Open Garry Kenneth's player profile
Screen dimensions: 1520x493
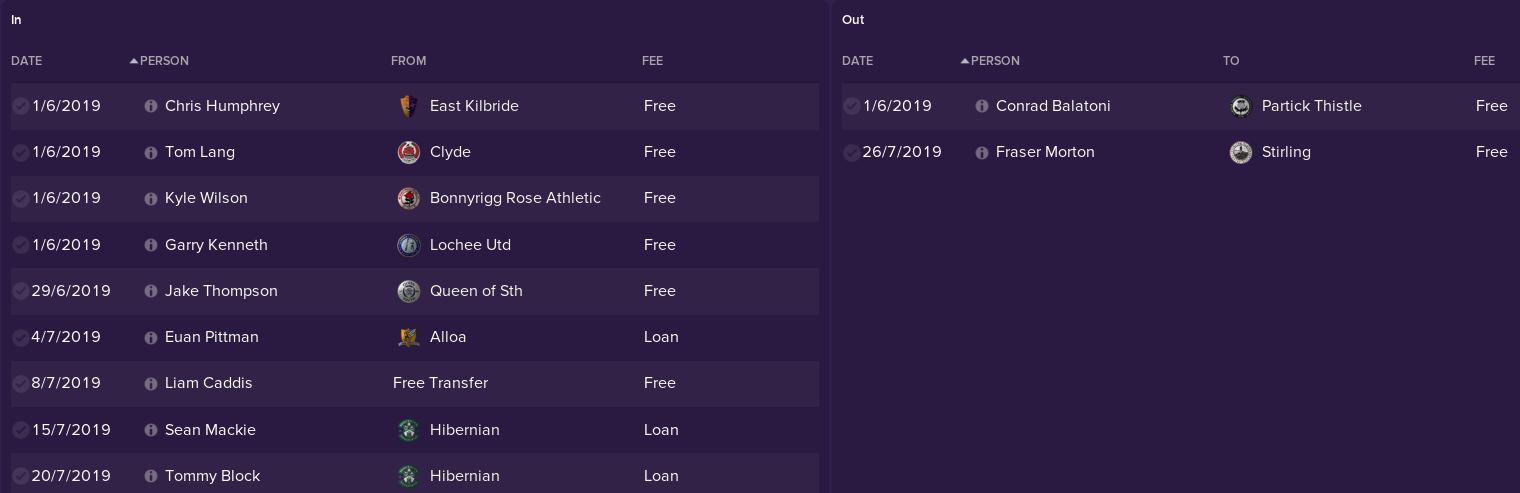tap(216, 245)
